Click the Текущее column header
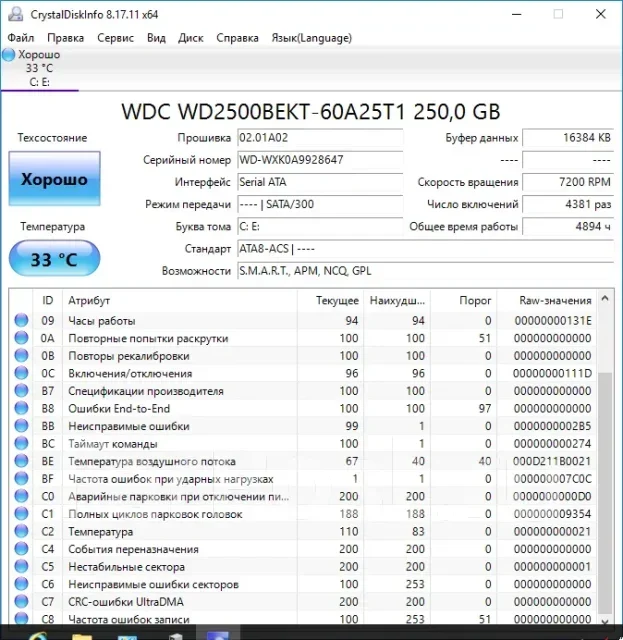Viewport: 623px width, 640px height. click(331, 300)
